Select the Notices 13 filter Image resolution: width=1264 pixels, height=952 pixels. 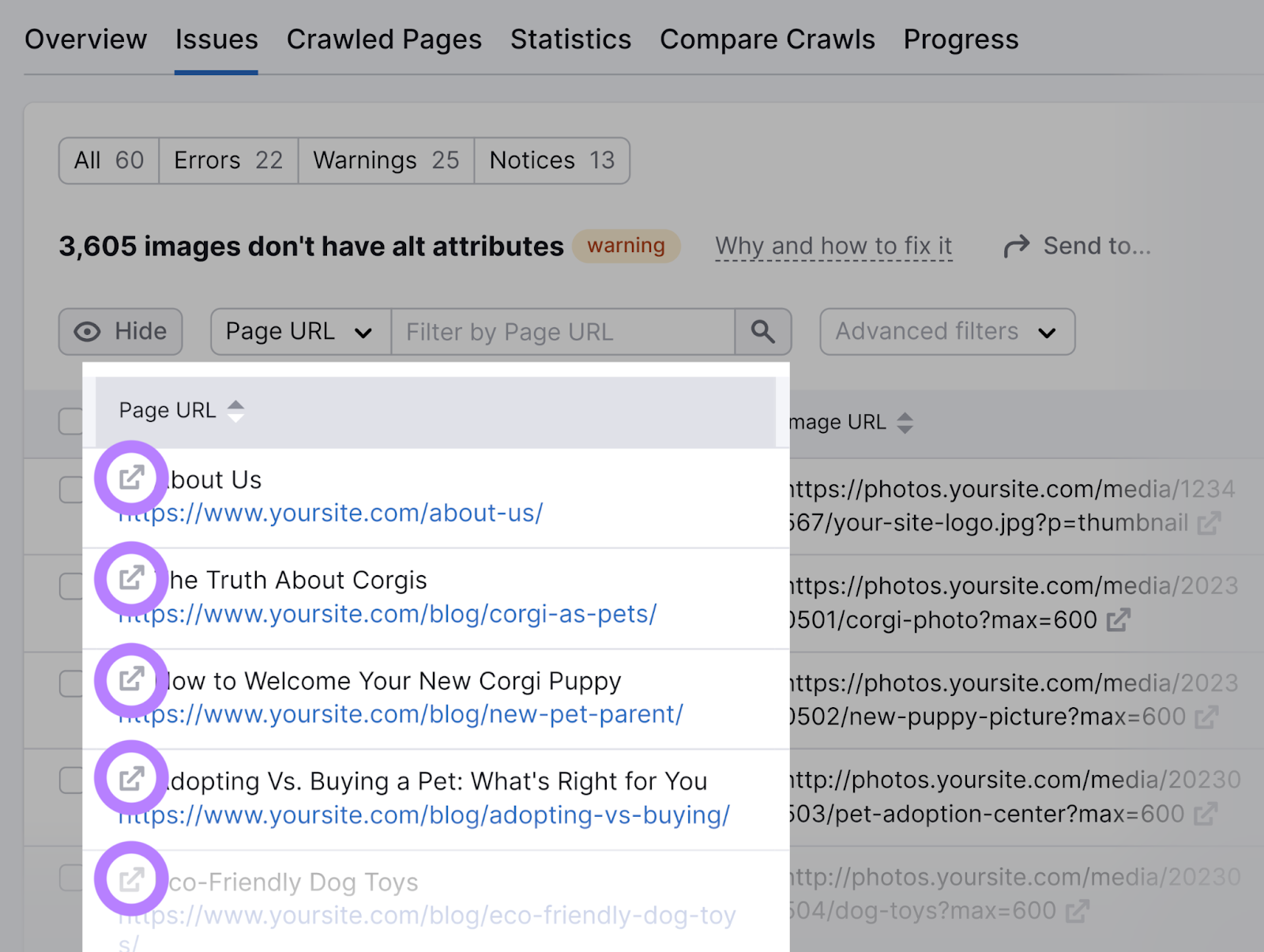[551, 160]
